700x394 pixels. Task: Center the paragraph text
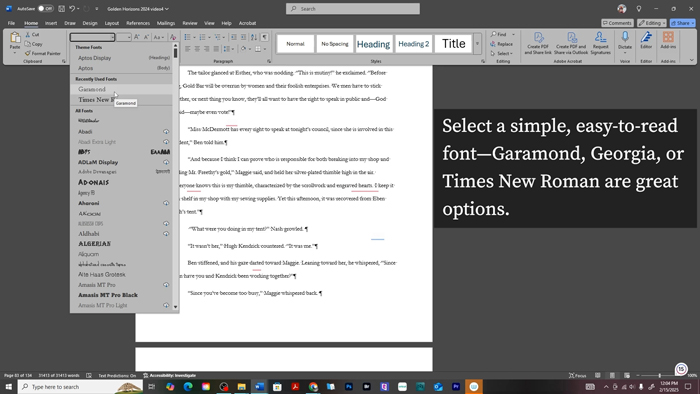[x=197, y=49]
